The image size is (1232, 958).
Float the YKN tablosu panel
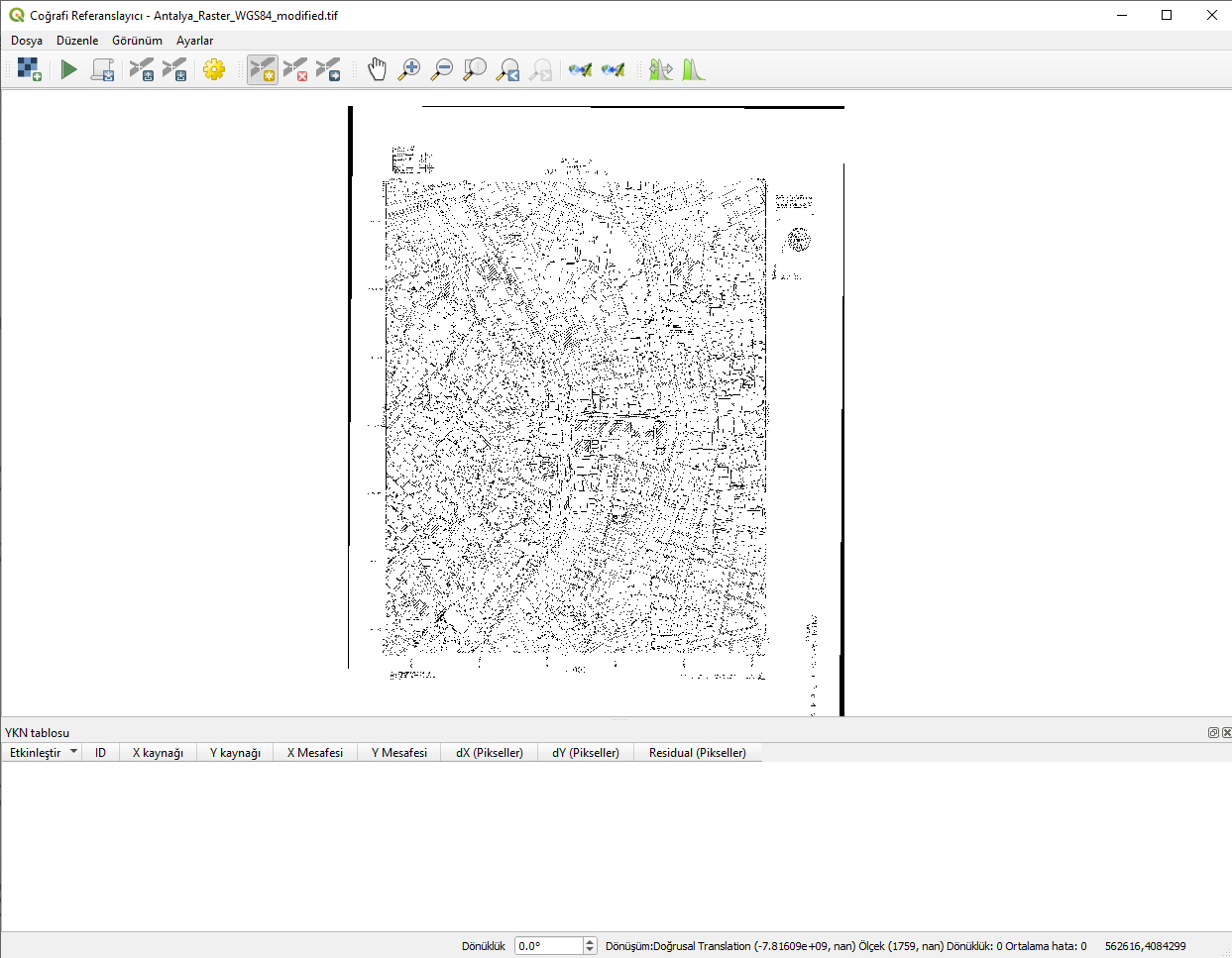(x=1213, y=733)
